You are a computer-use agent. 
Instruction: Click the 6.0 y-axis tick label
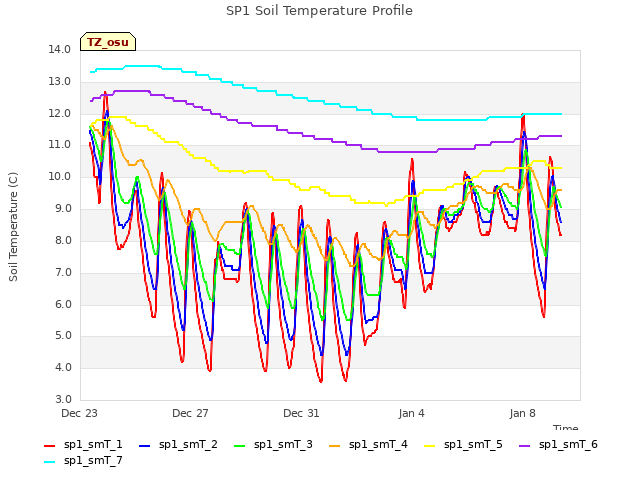pyautogui.click(x=62, y=304)
